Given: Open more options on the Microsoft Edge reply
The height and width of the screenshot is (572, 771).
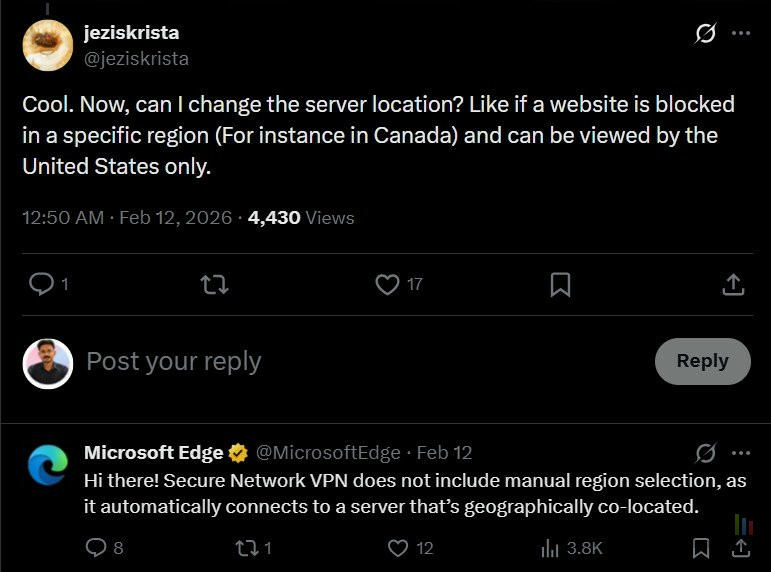Looking at the screenshot, I should pos(741,452).
